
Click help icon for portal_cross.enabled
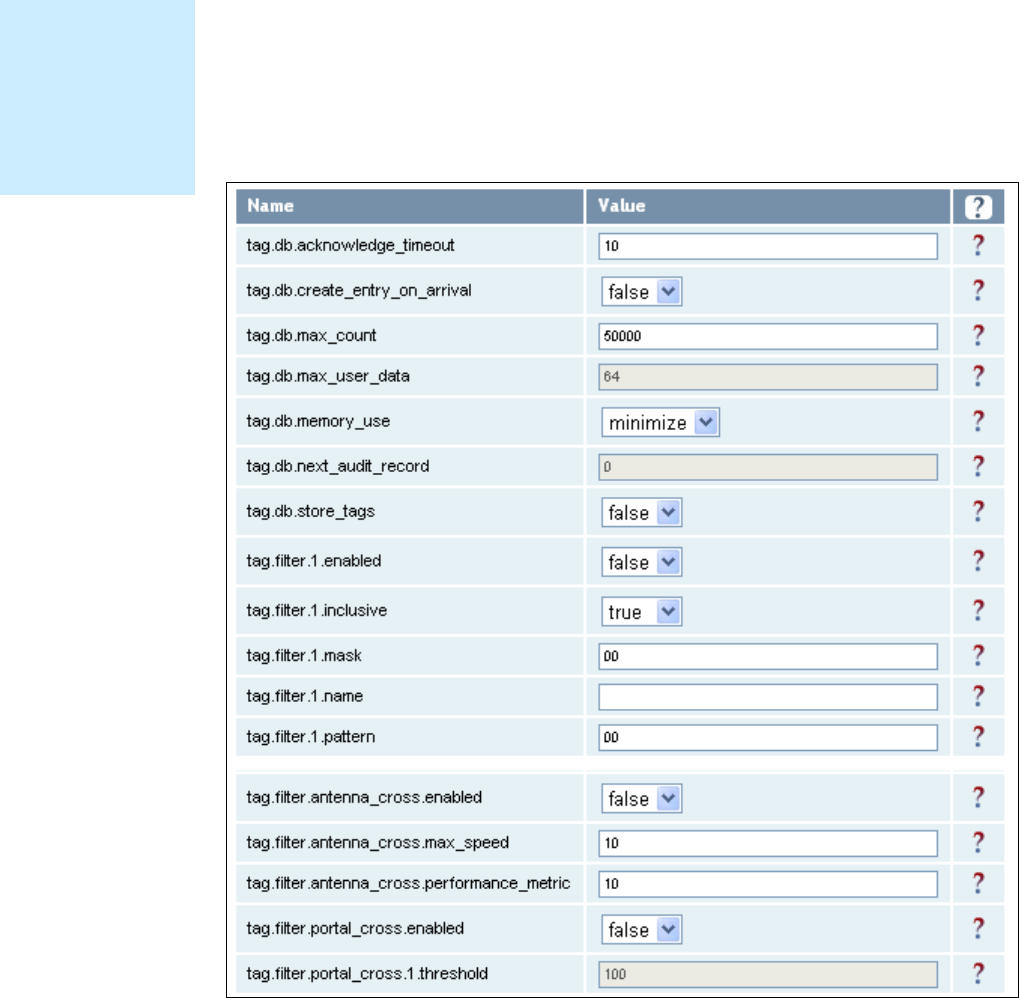coord(978,928)
